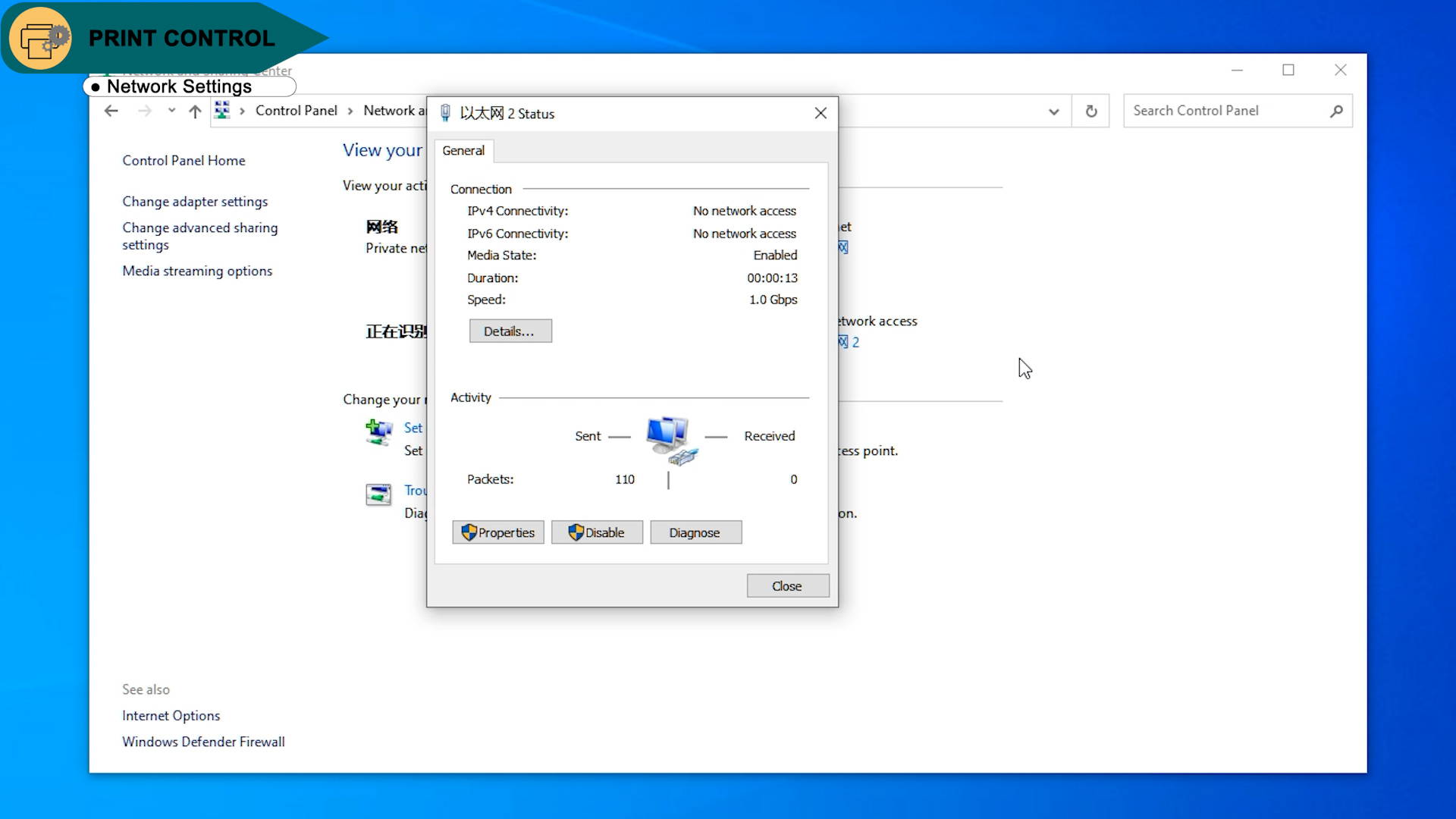This screenshot has width=1456, height=819.
Task: Click the Forward navigation arrow
Action: tap(145, 111)
